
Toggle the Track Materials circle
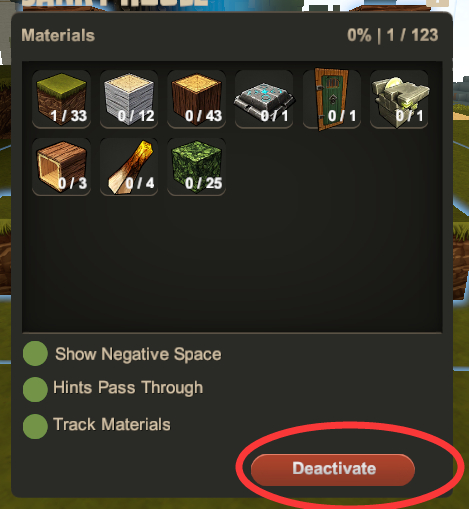pos(35,426)
